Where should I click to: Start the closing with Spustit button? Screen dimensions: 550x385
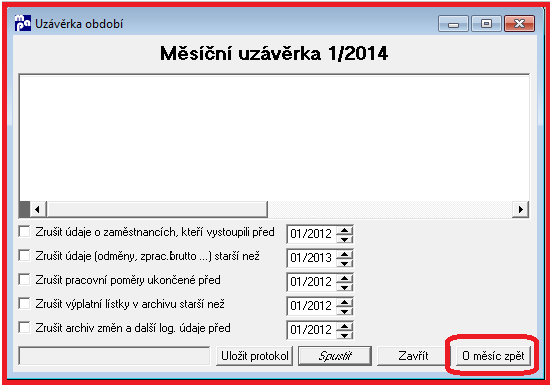(x=335, y=356)
